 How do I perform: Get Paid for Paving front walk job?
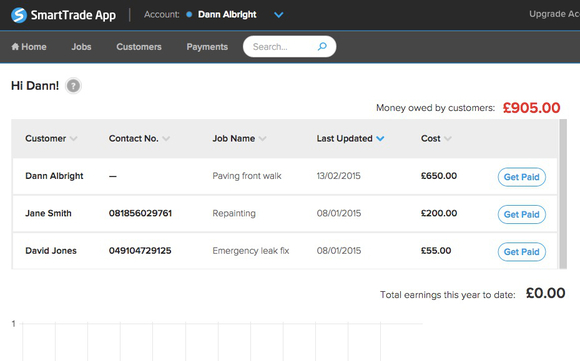pyautogui.click(x=522, y=177)
